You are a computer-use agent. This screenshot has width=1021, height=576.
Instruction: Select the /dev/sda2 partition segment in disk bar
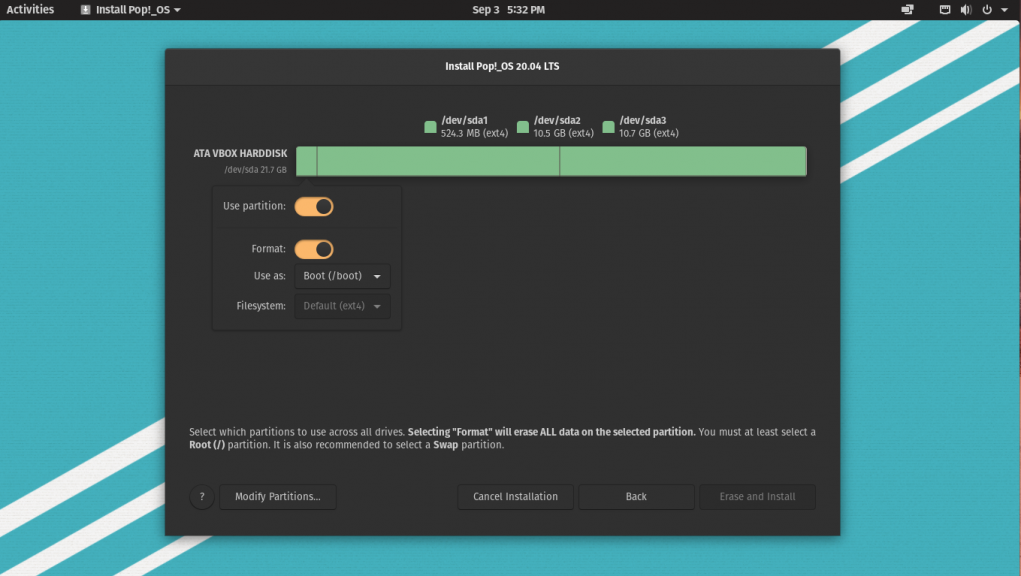click(438, 161)
